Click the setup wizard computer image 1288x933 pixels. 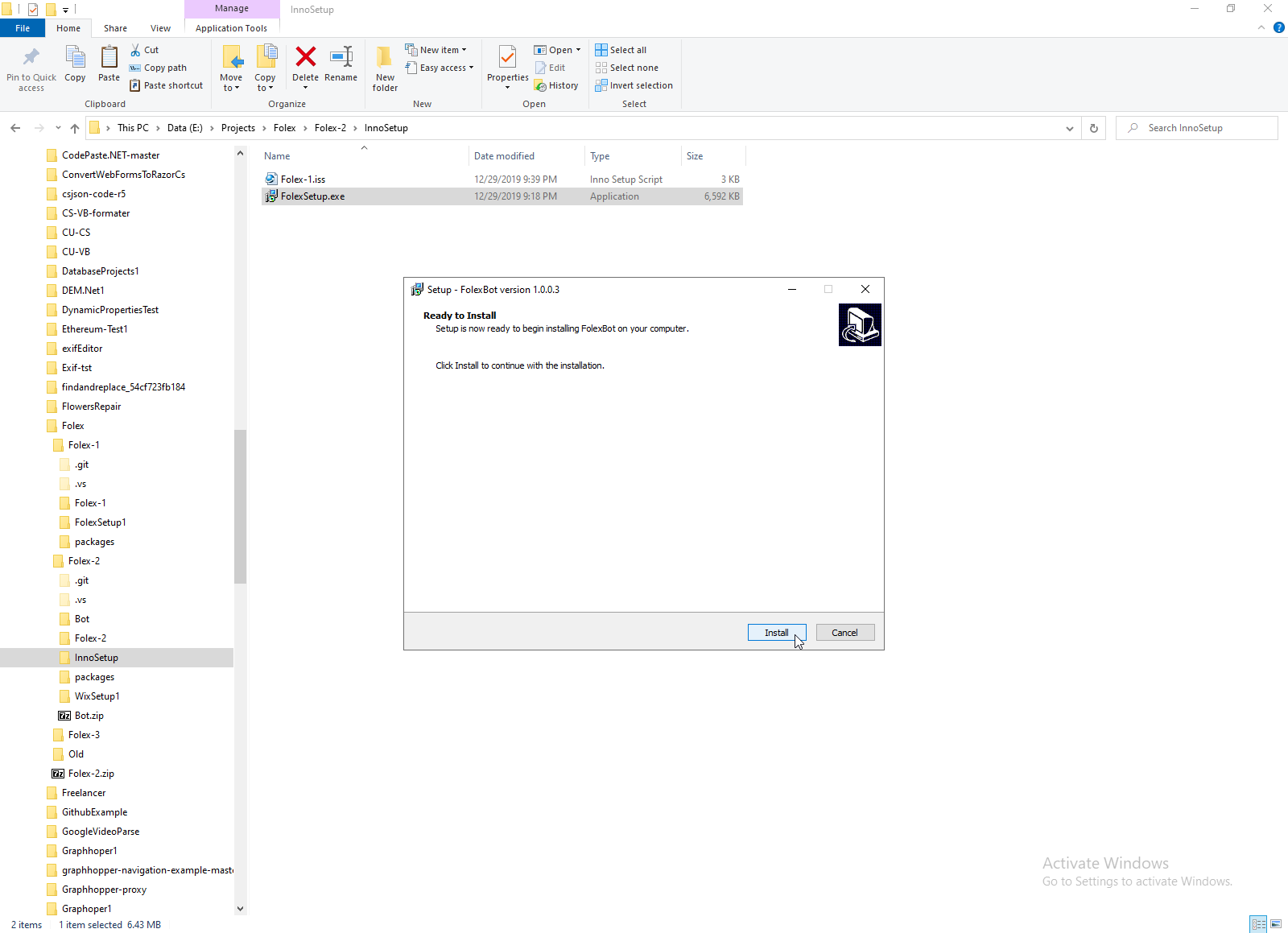860,324
